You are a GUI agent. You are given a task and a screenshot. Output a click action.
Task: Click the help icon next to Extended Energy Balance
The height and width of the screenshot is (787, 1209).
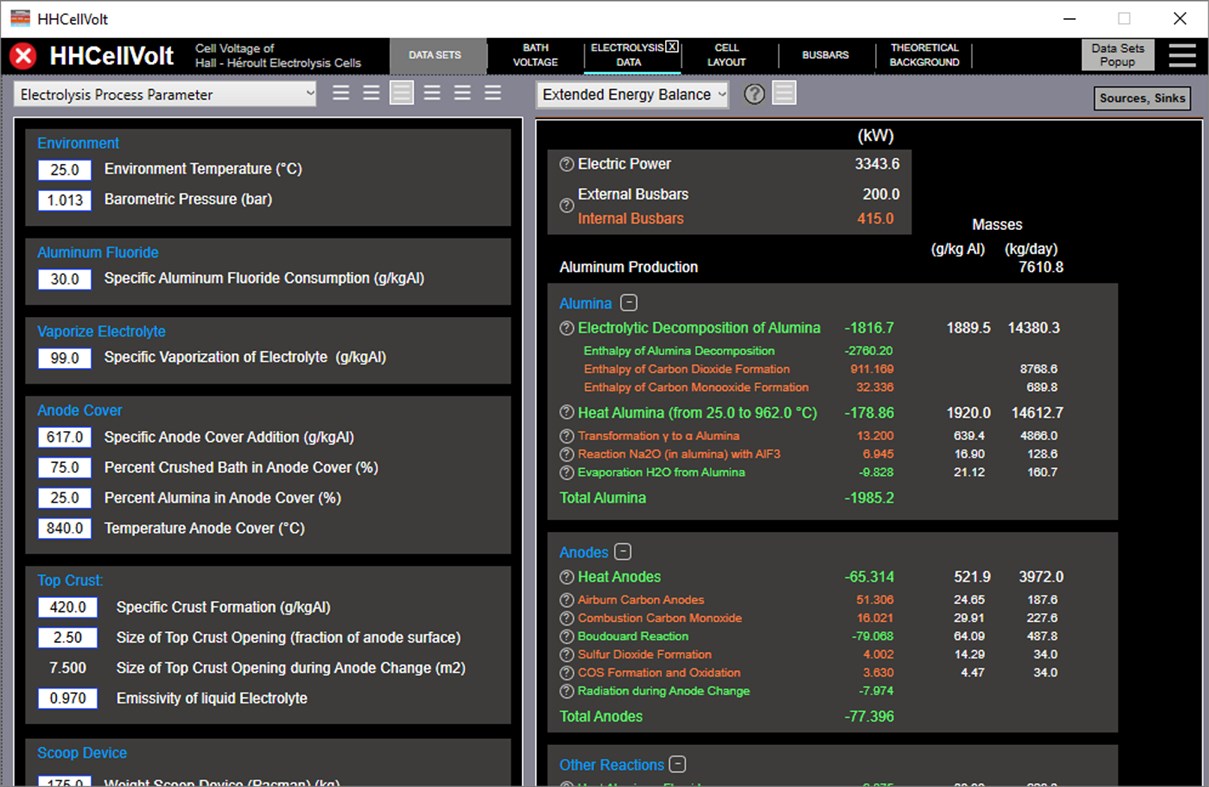pos(755,93)
